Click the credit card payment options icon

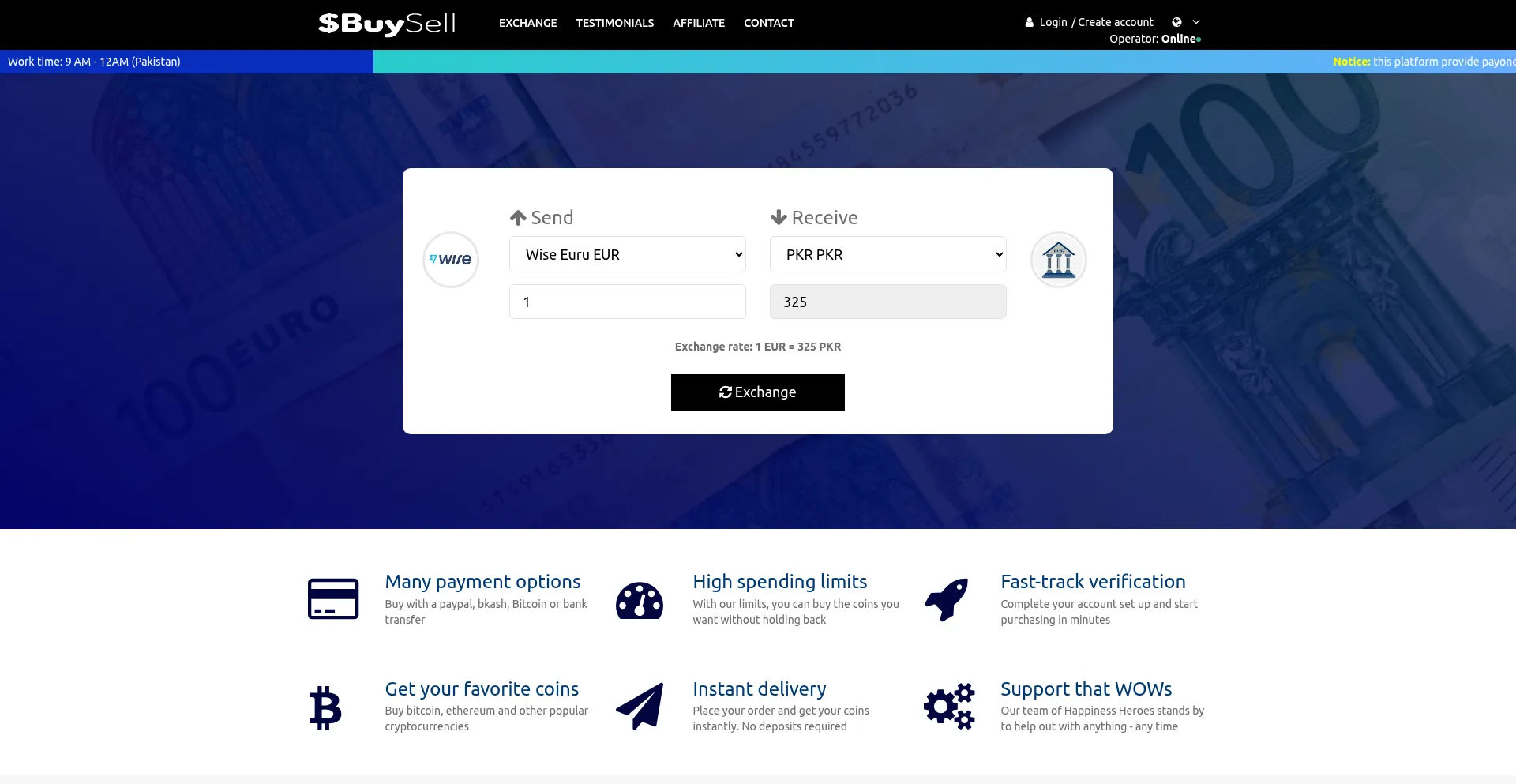coord(333,598)
